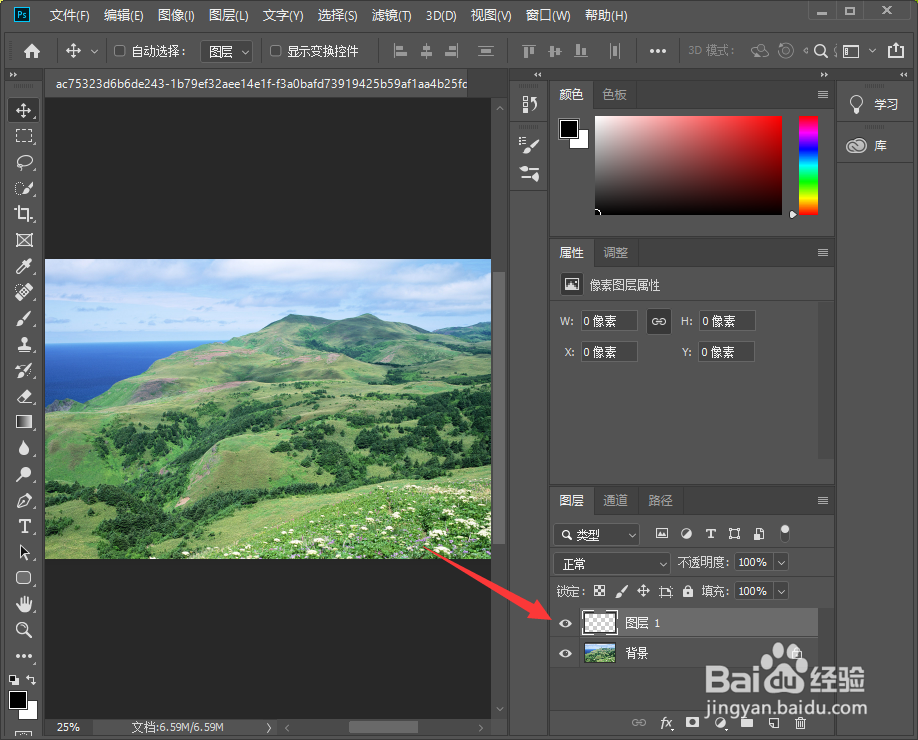Expand the 填充 fill arrow

coord(781,591)
